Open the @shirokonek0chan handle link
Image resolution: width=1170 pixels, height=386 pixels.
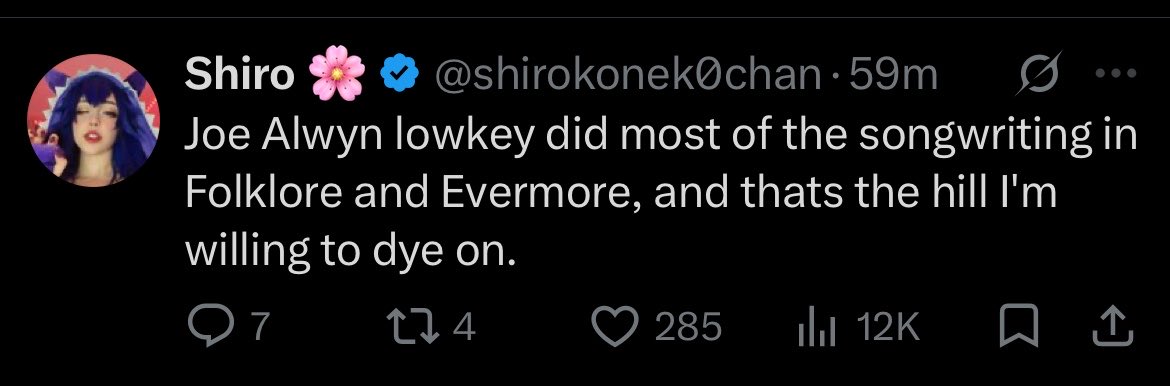pos(629,73)
